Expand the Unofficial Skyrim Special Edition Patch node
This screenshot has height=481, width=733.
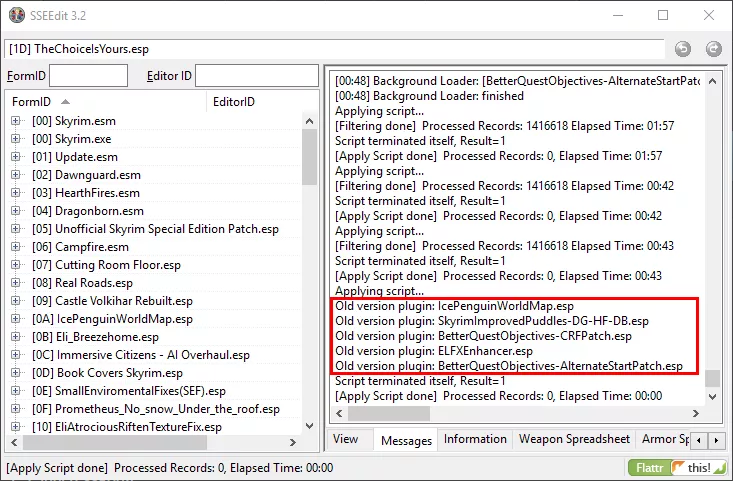[x=15, y=229]
